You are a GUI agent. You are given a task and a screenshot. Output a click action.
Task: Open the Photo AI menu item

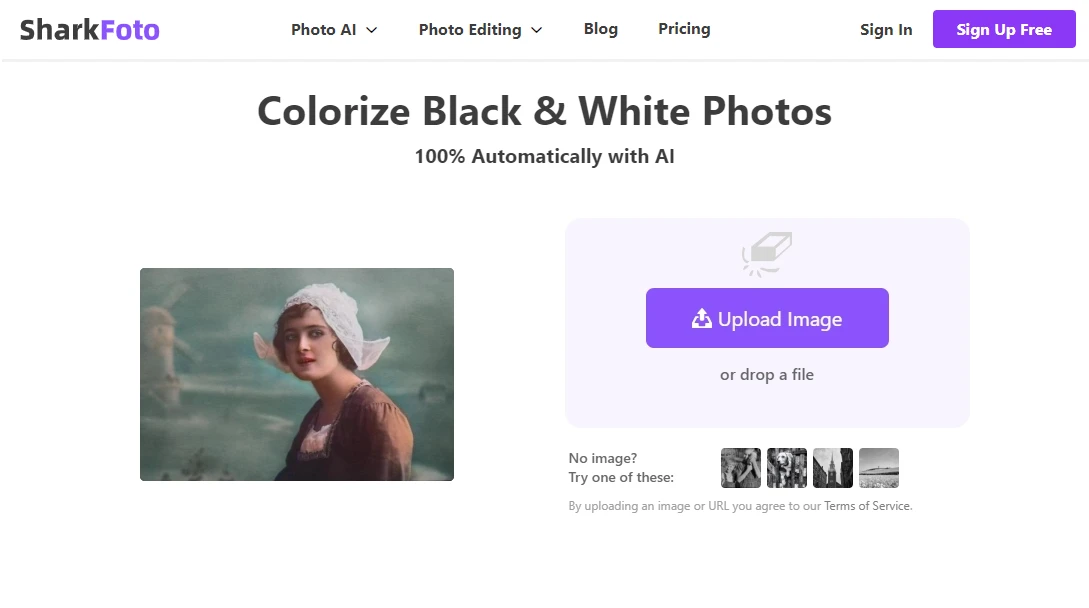tap(323, 29)
